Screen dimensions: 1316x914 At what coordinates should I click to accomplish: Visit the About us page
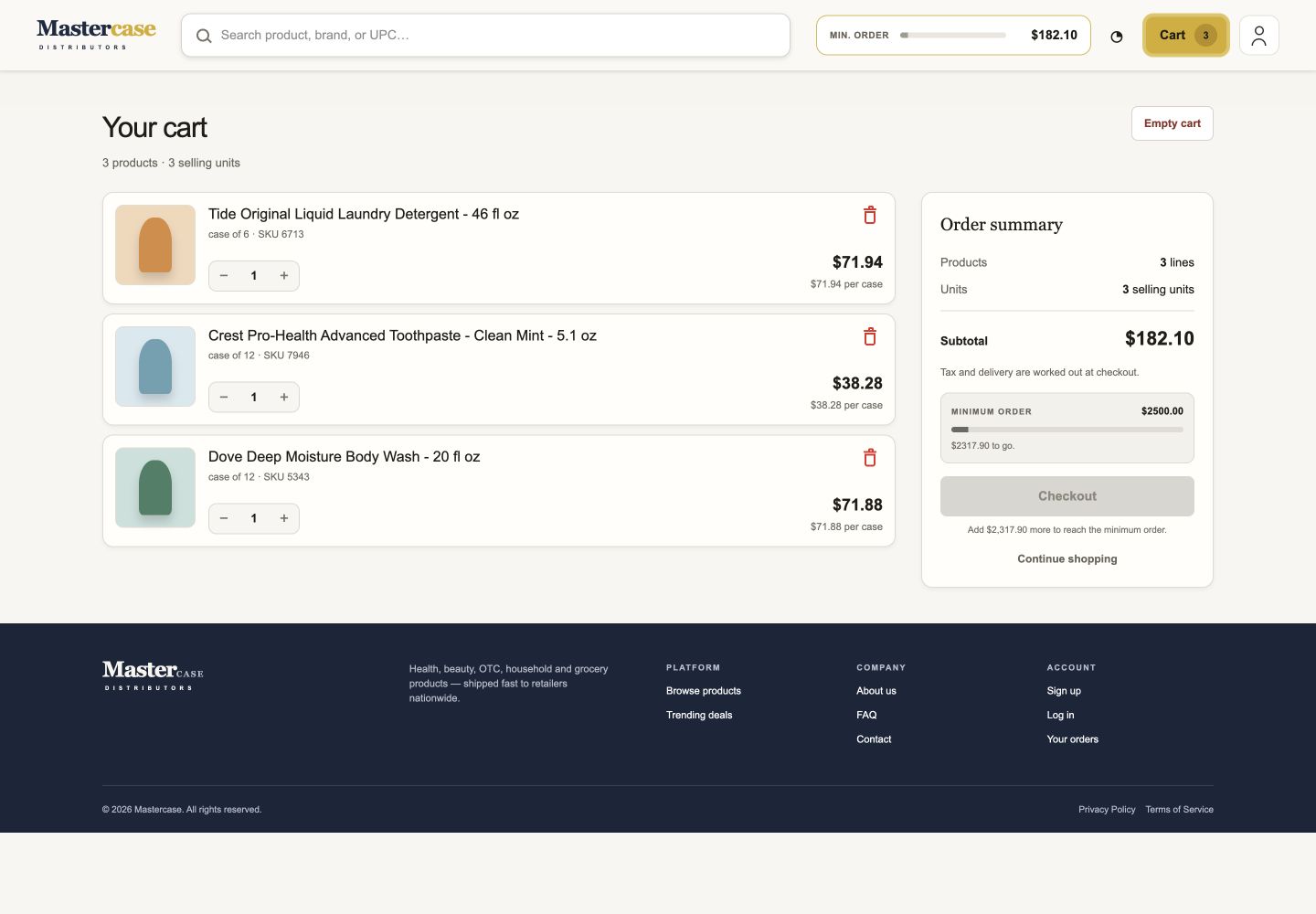pos(876,691)
